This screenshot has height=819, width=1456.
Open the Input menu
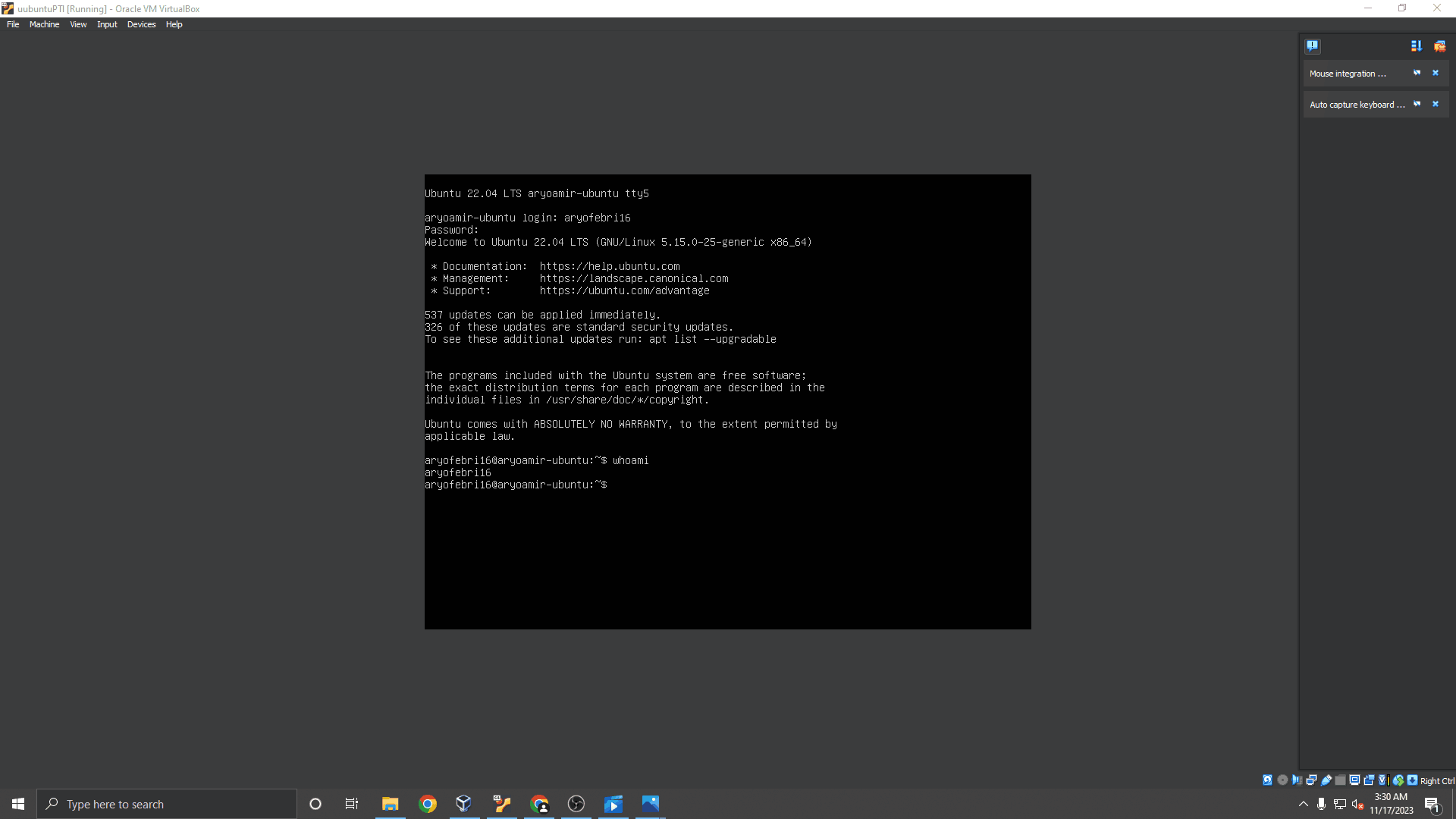tap(107, 24)
